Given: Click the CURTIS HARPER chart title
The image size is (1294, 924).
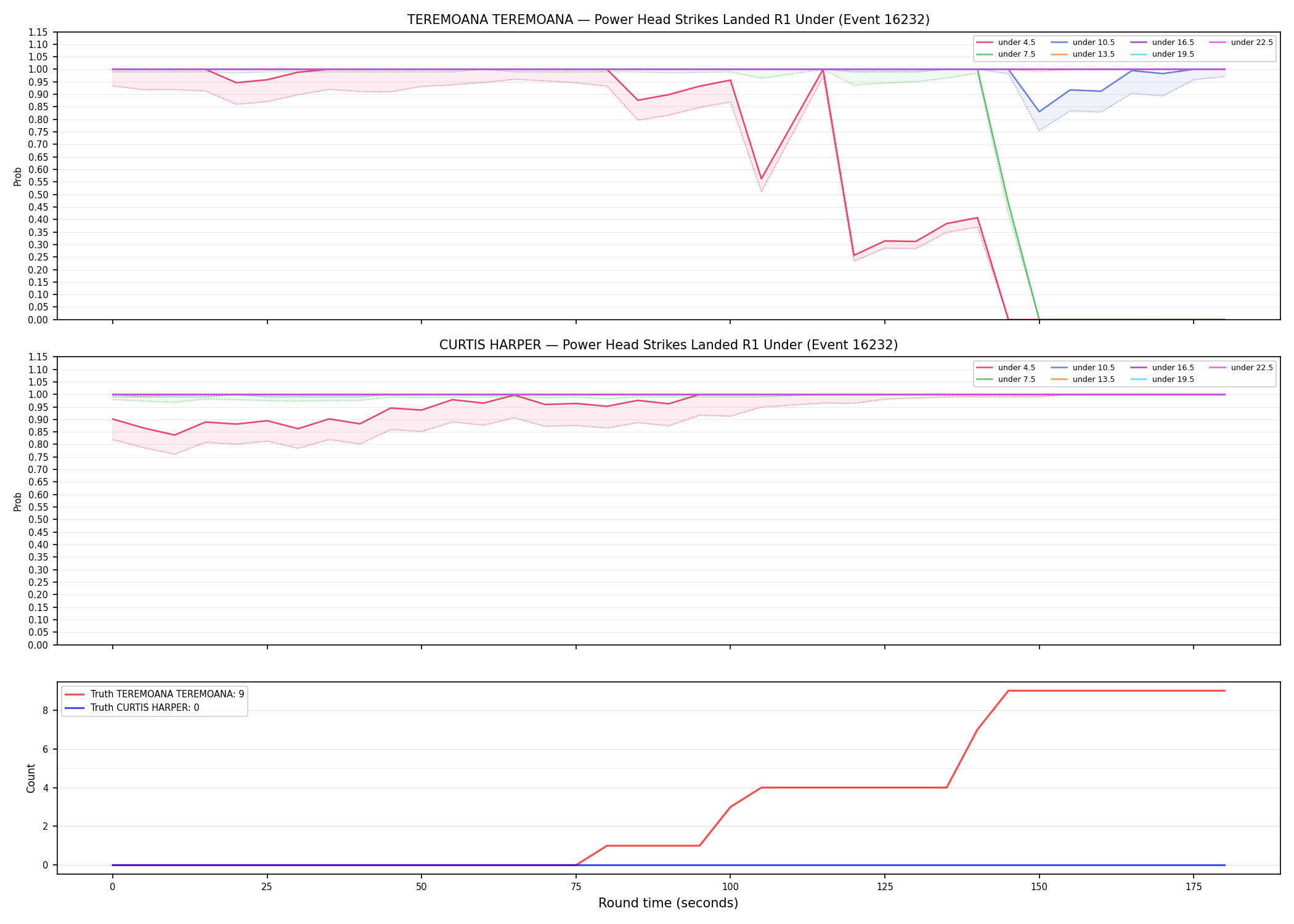Looking at the screenshot, I should (668, 345).
